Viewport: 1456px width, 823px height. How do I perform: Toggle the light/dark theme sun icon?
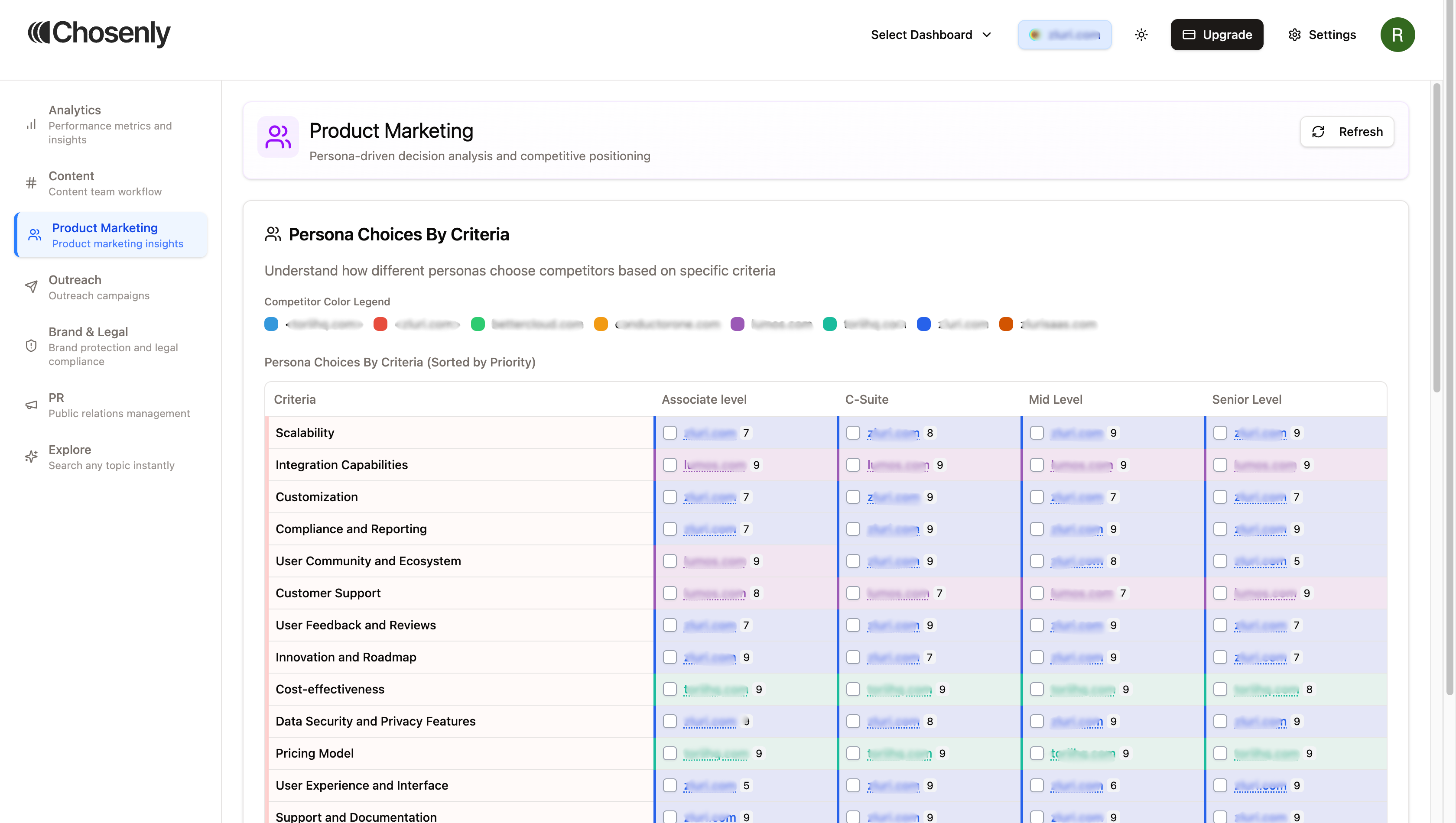(1141, 35)
